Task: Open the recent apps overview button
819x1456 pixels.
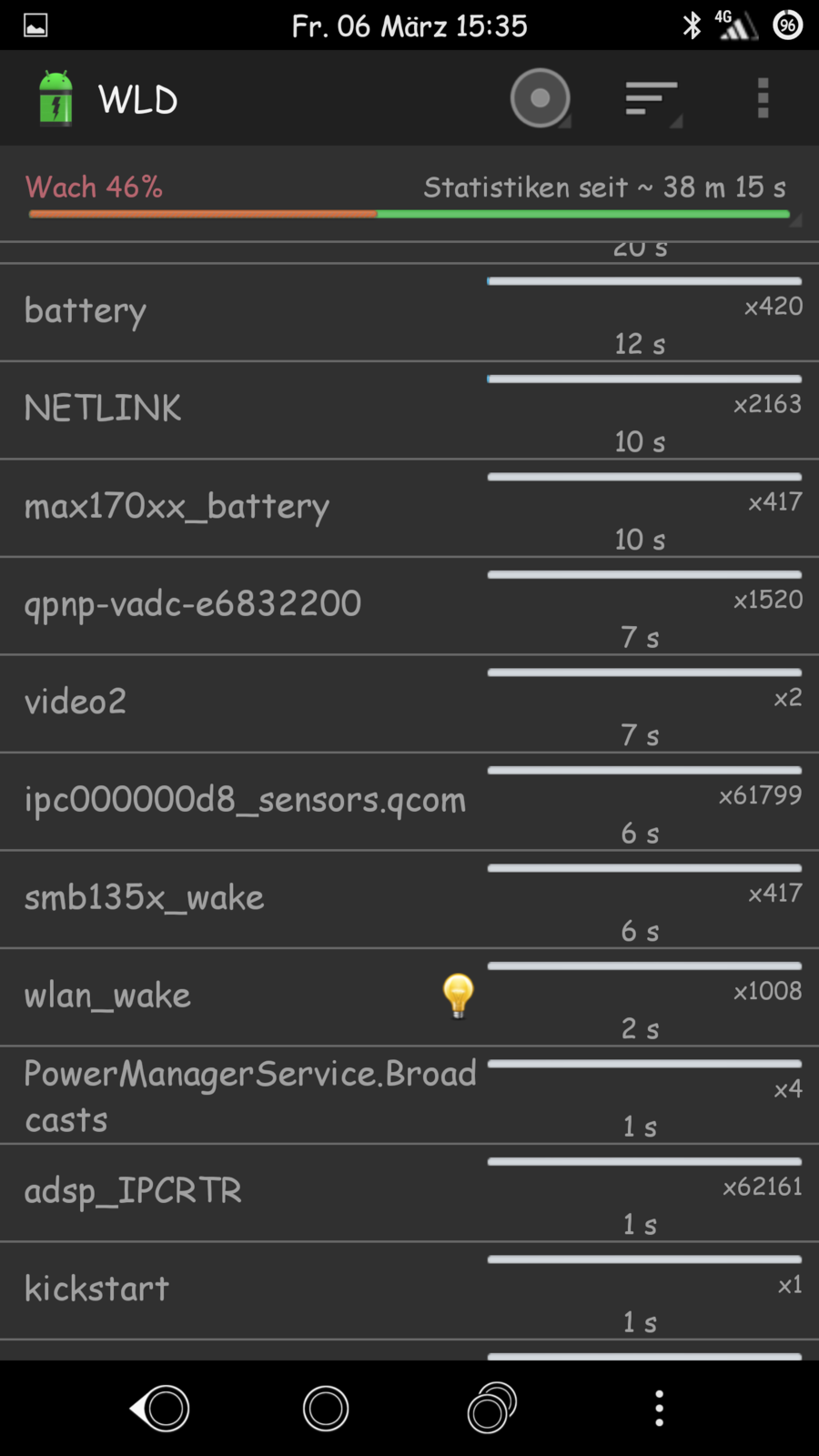Action: coord(491,1408)
